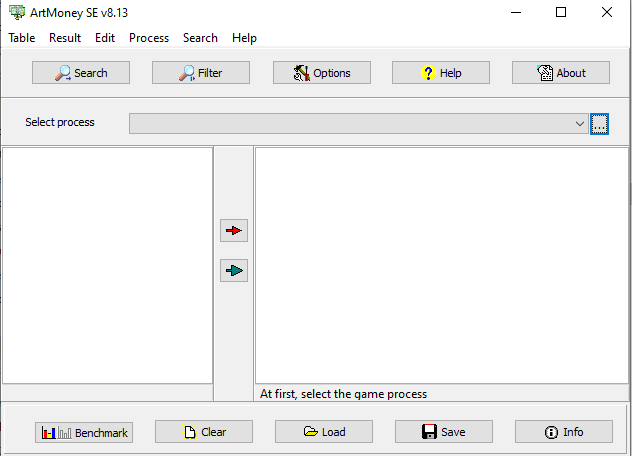Open the Search menu in the menu bar

click(200, 38)
